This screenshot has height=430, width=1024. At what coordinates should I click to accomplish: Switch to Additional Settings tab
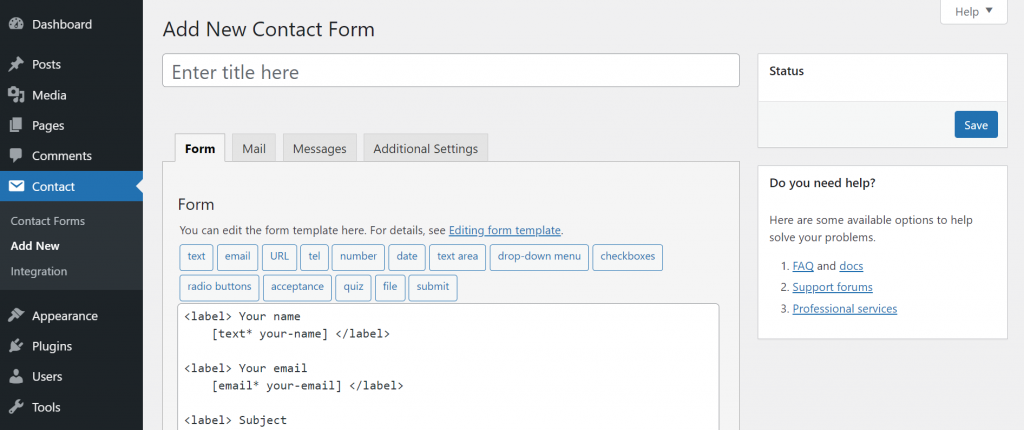pos(426,148)
